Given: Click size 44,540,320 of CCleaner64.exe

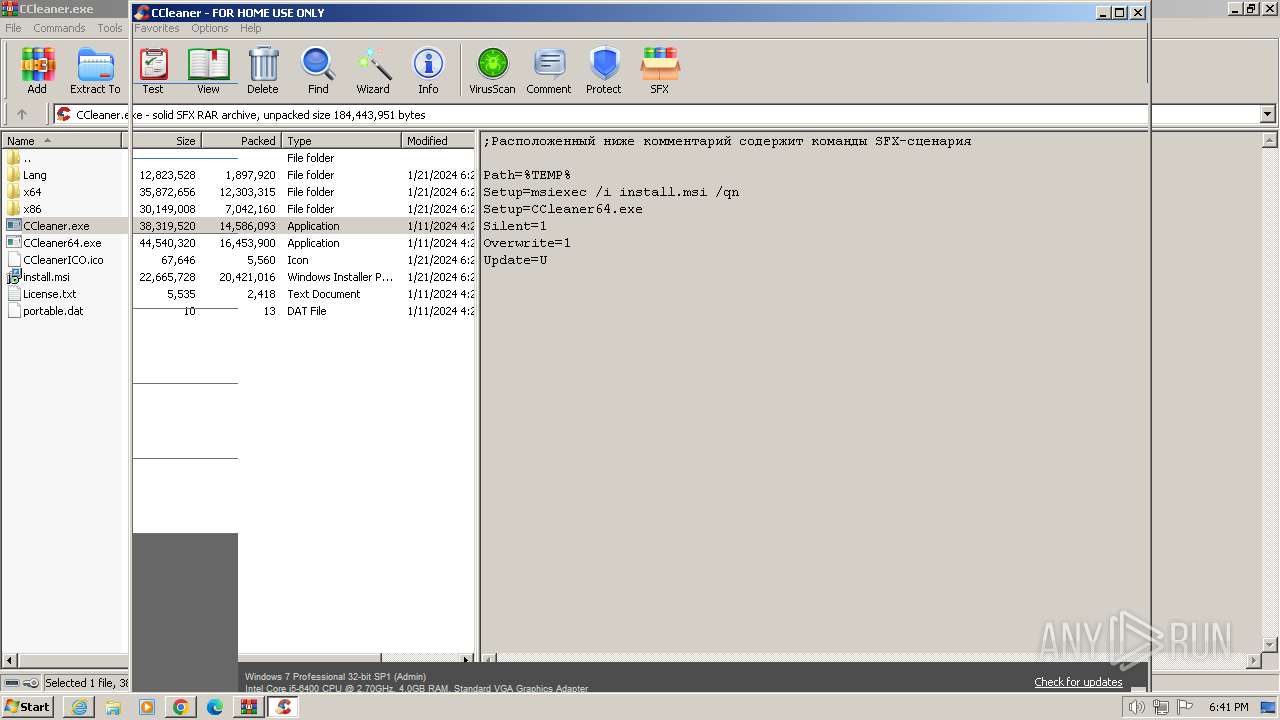Looking at the screenshot, I should click(167, 243).
